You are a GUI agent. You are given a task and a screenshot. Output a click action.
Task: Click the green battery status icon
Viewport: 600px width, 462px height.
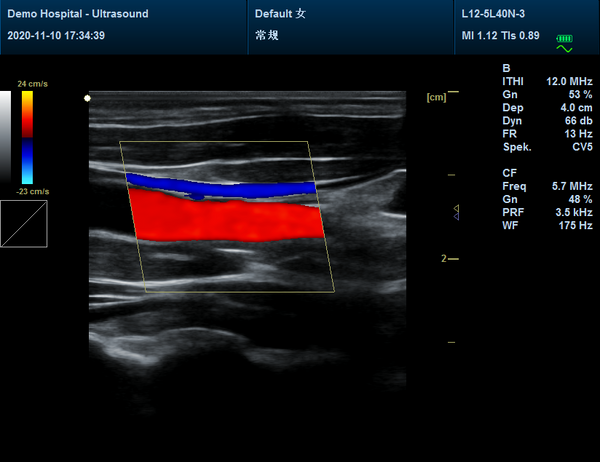point(566,38)
